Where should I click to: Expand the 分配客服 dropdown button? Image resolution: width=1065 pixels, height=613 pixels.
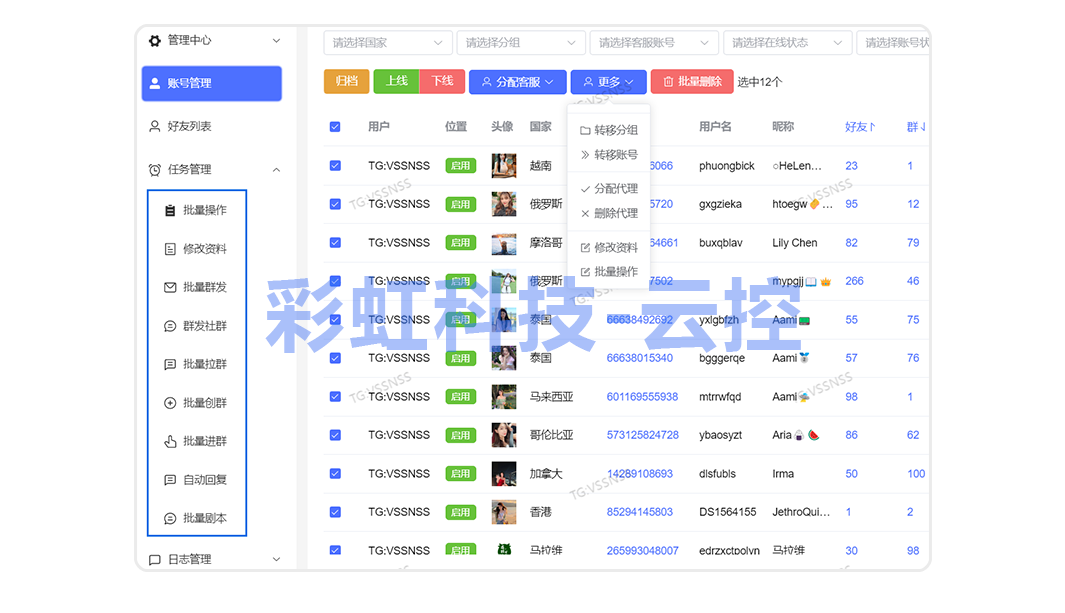[x=517, y=82]
